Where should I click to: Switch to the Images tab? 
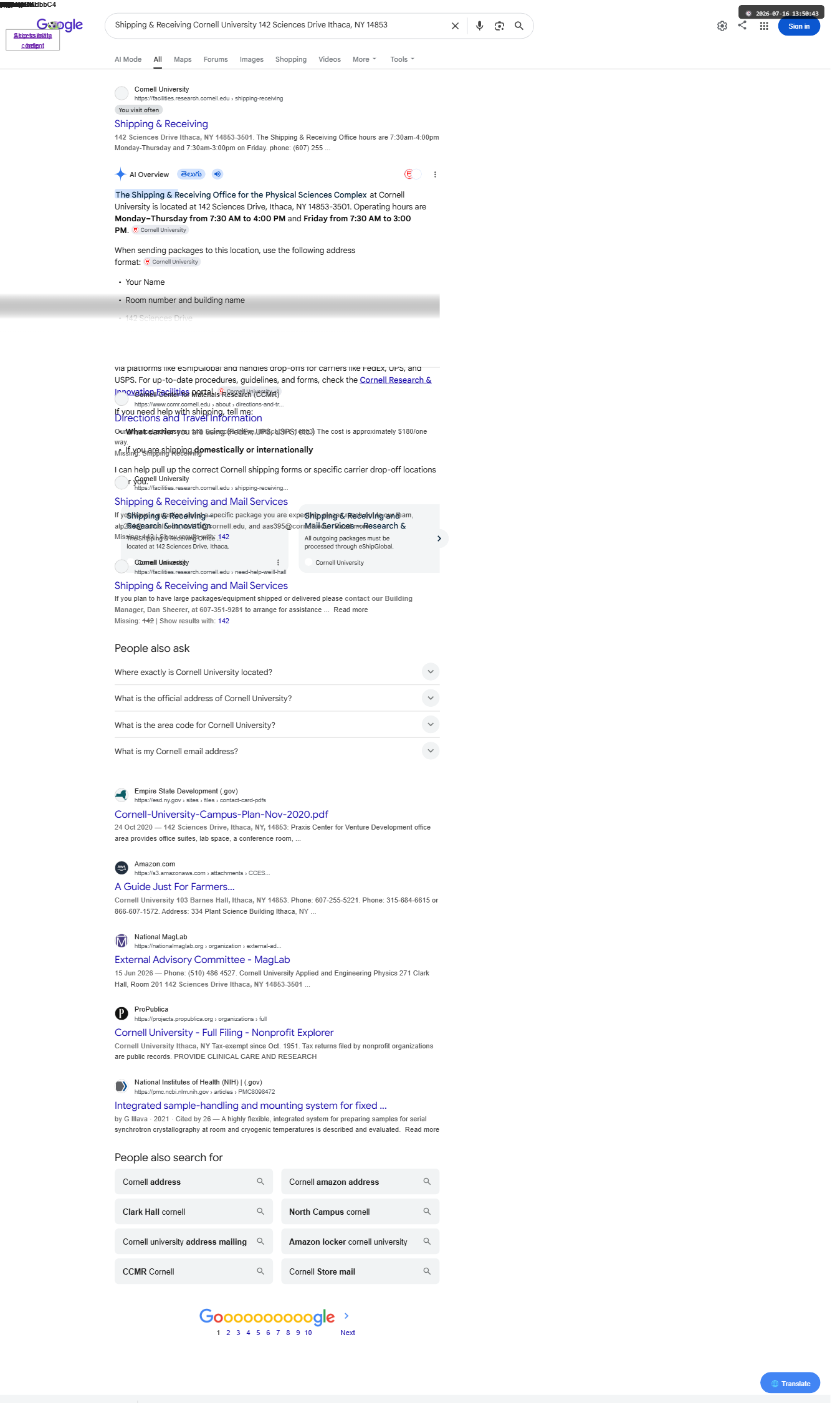tap(252, 59)
